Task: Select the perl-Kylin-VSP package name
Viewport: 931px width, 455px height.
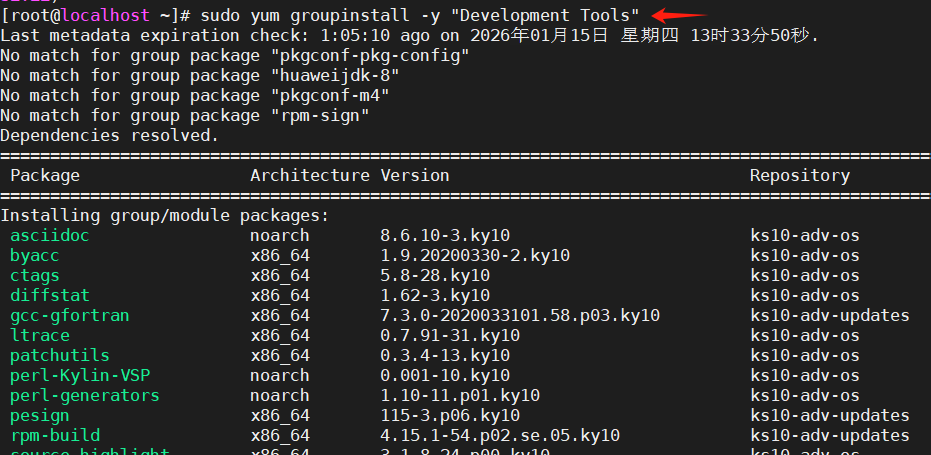Action: point(80,375)
